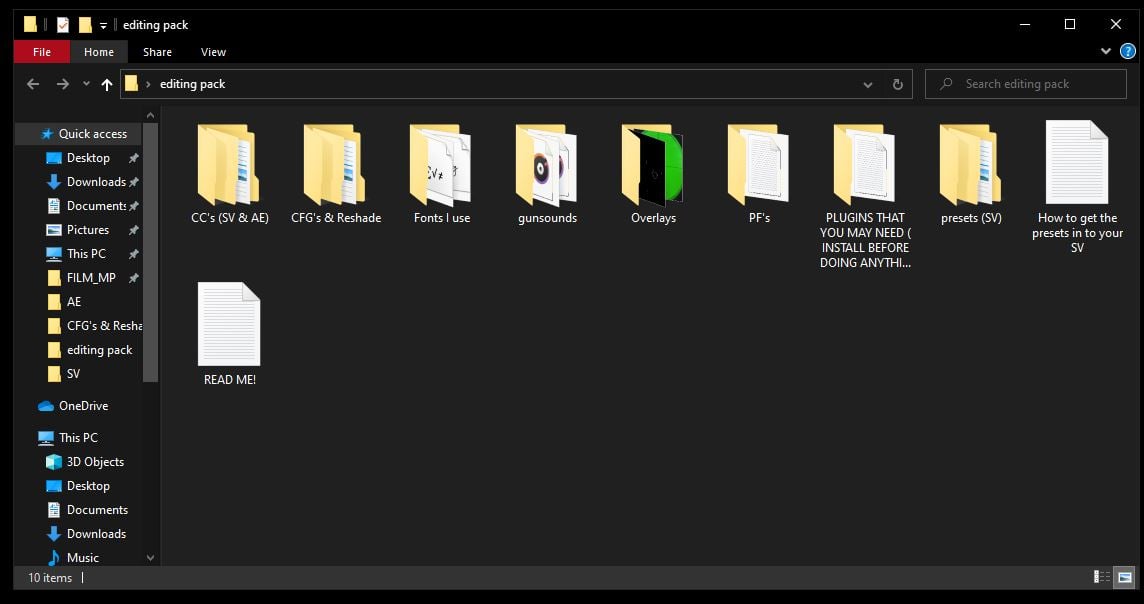1144x604 pixels.
Task: Go forward with the Forward arrow
Action: tap(63, 84)
